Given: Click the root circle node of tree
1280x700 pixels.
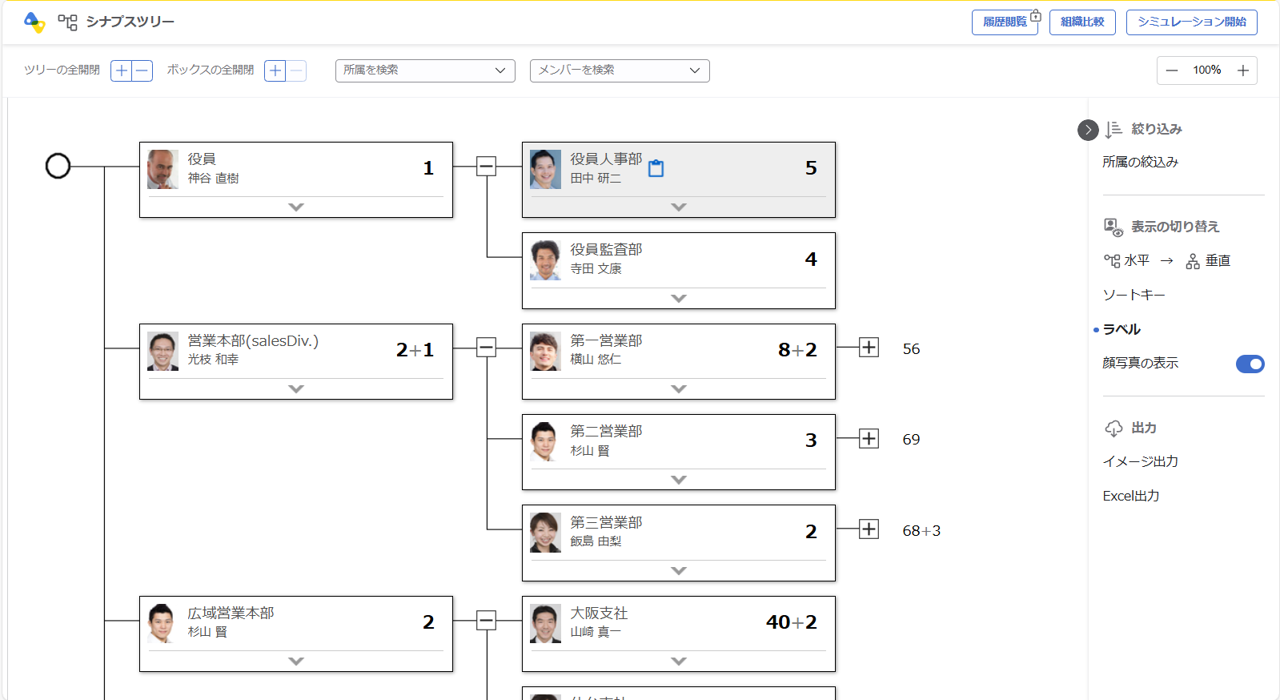Looking at the screenshot, I should [58, 166].
